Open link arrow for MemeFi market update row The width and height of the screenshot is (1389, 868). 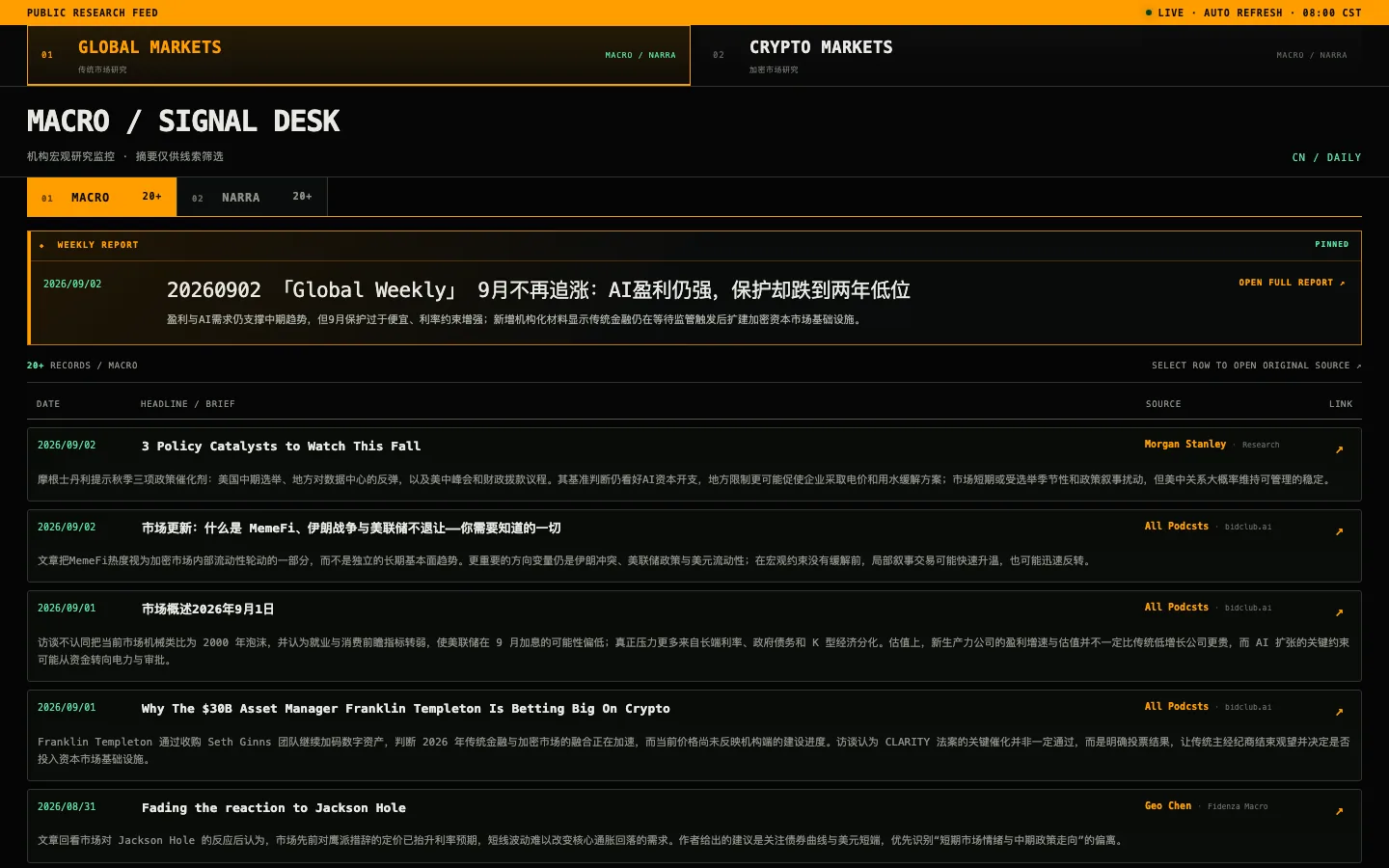pyautogui.click(x=1339, y=531)
